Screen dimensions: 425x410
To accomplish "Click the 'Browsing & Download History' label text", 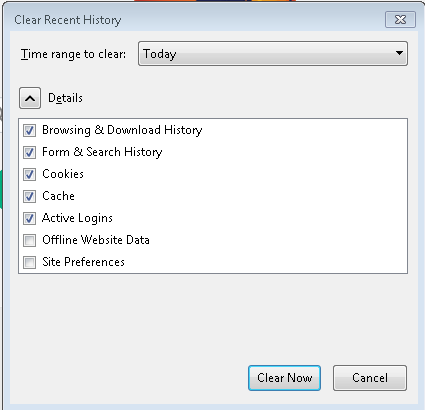I will point(122,130).
